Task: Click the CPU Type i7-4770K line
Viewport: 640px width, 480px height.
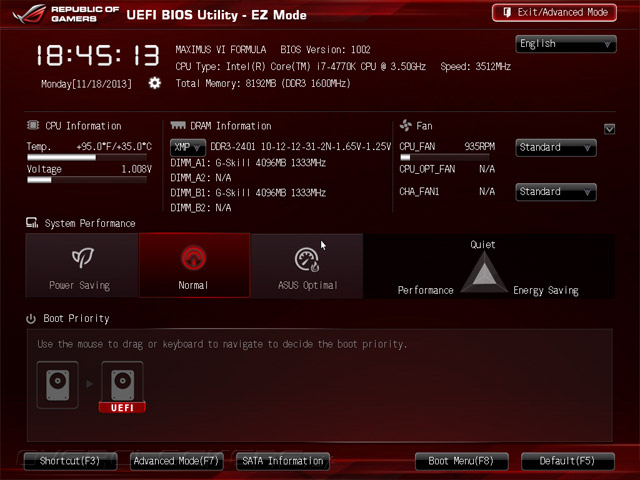Action: (x=300, y=67)
